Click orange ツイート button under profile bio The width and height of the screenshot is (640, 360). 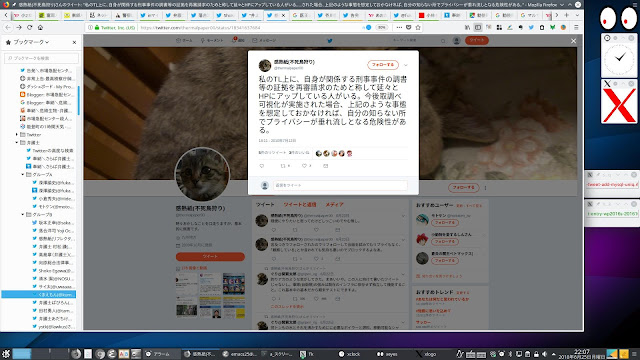click(210, 256)
